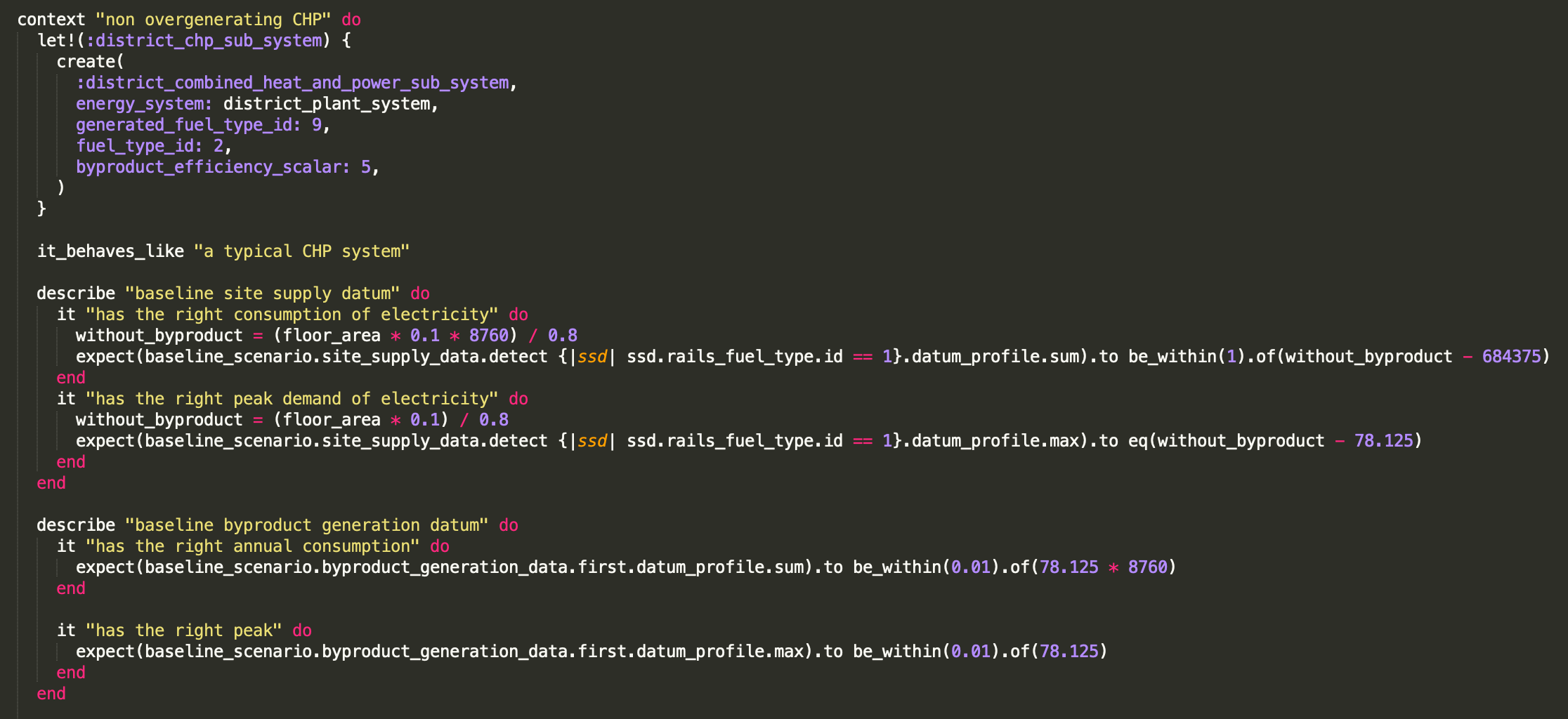This screenshot has height=719, width=1568.
Task: Click "has the right annual consumption" string
Action: (x=253, y=546)
